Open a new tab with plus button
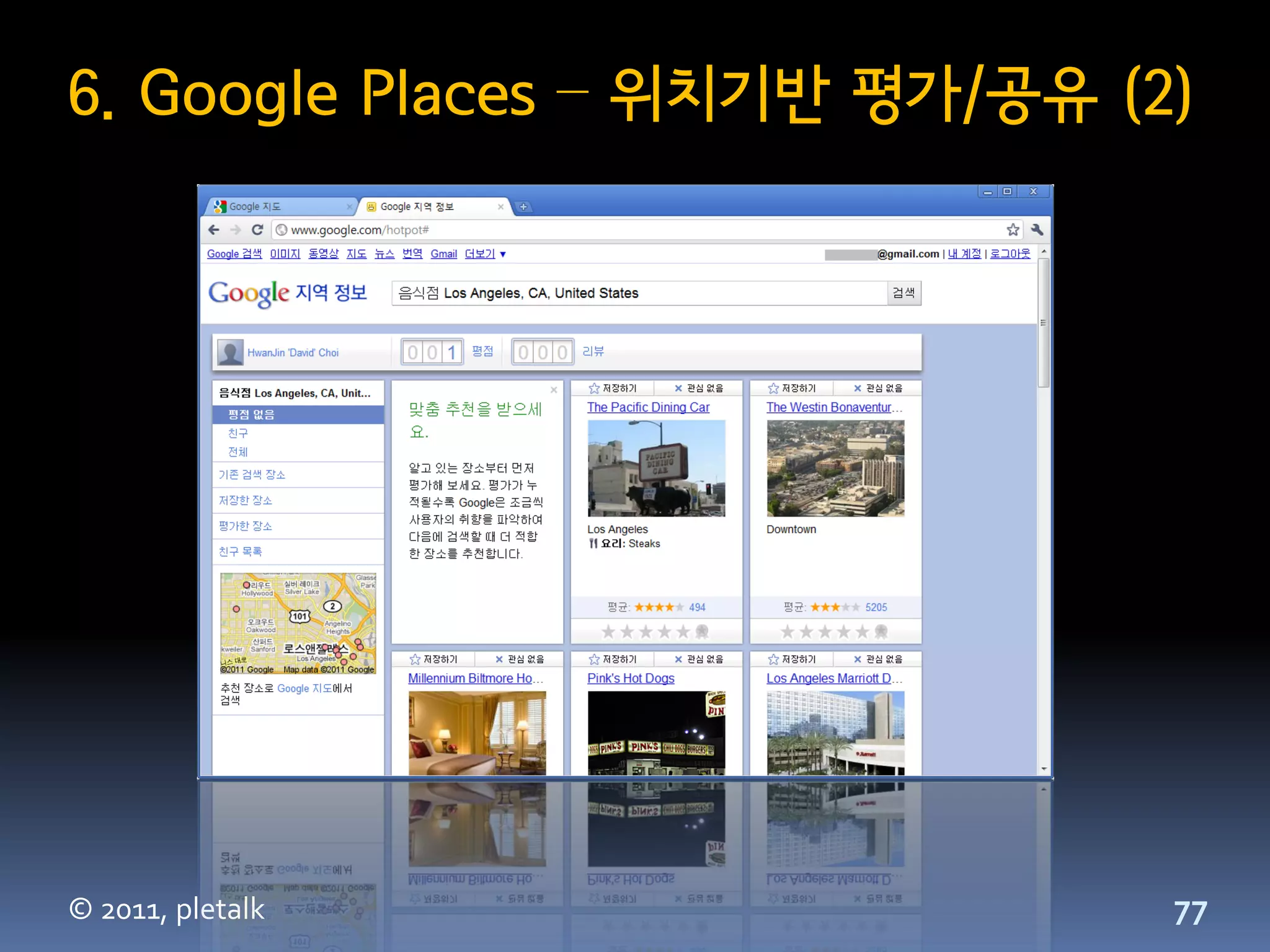The height and width of the screenshot is (952, 1270). [x=523, y=207]
